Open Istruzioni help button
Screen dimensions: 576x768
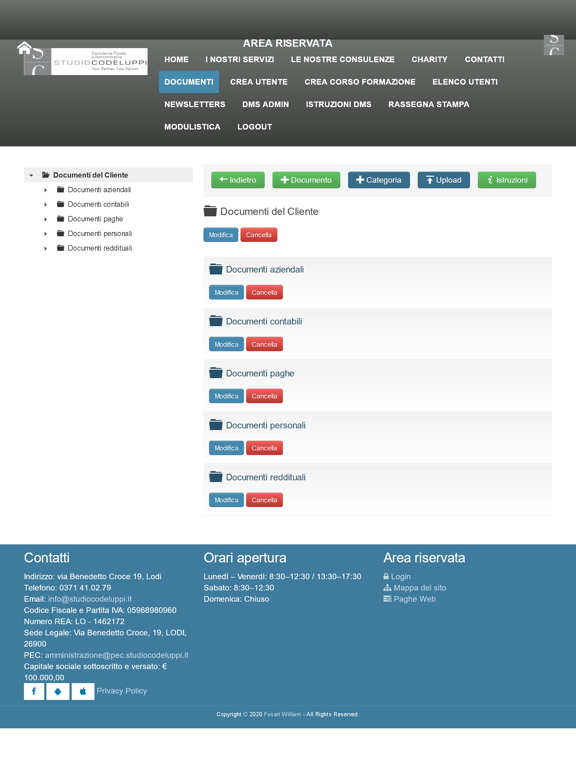point(507,180)
